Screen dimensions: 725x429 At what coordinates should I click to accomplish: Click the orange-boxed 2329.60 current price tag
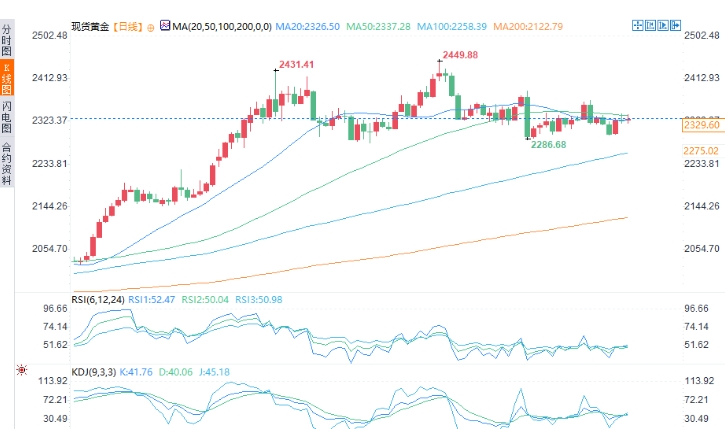(x=701, y=125)
